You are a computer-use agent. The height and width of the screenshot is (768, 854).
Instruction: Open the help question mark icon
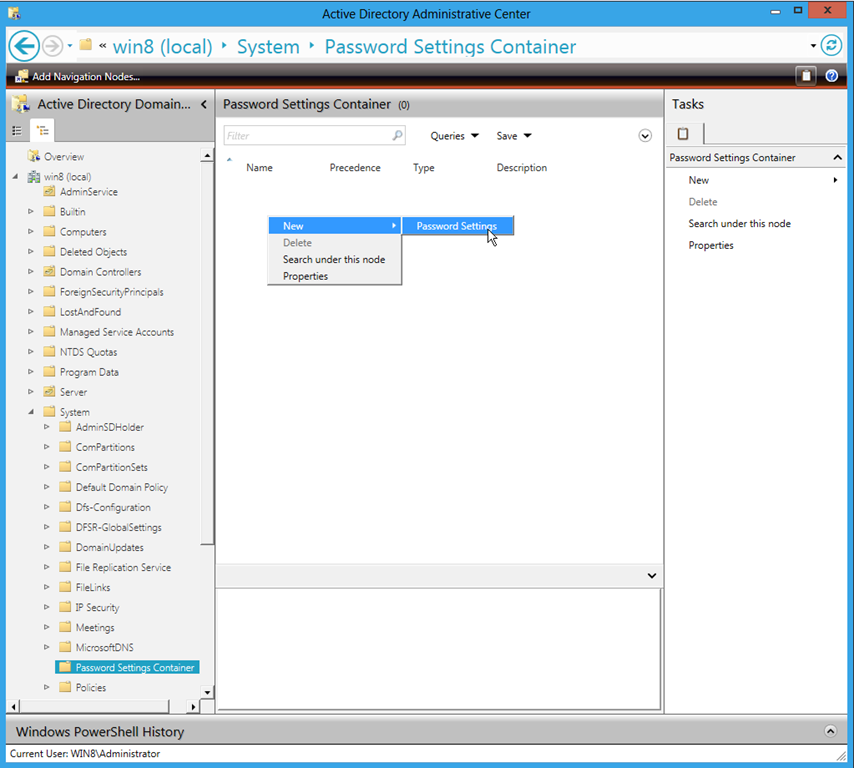pyautogui.click(x=831, y=76)
